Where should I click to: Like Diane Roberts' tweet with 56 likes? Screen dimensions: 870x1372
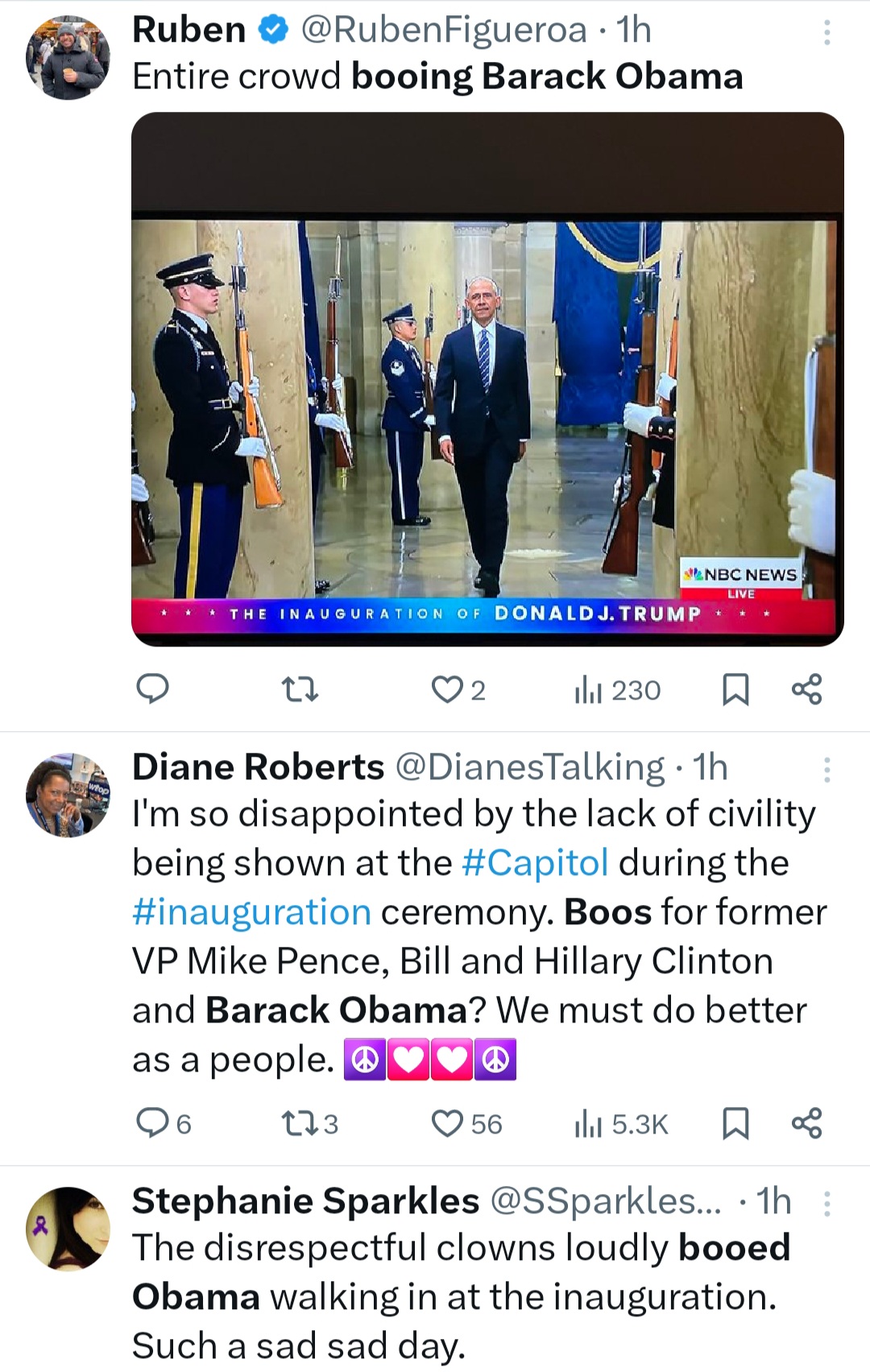click(x=447, y=1123)
